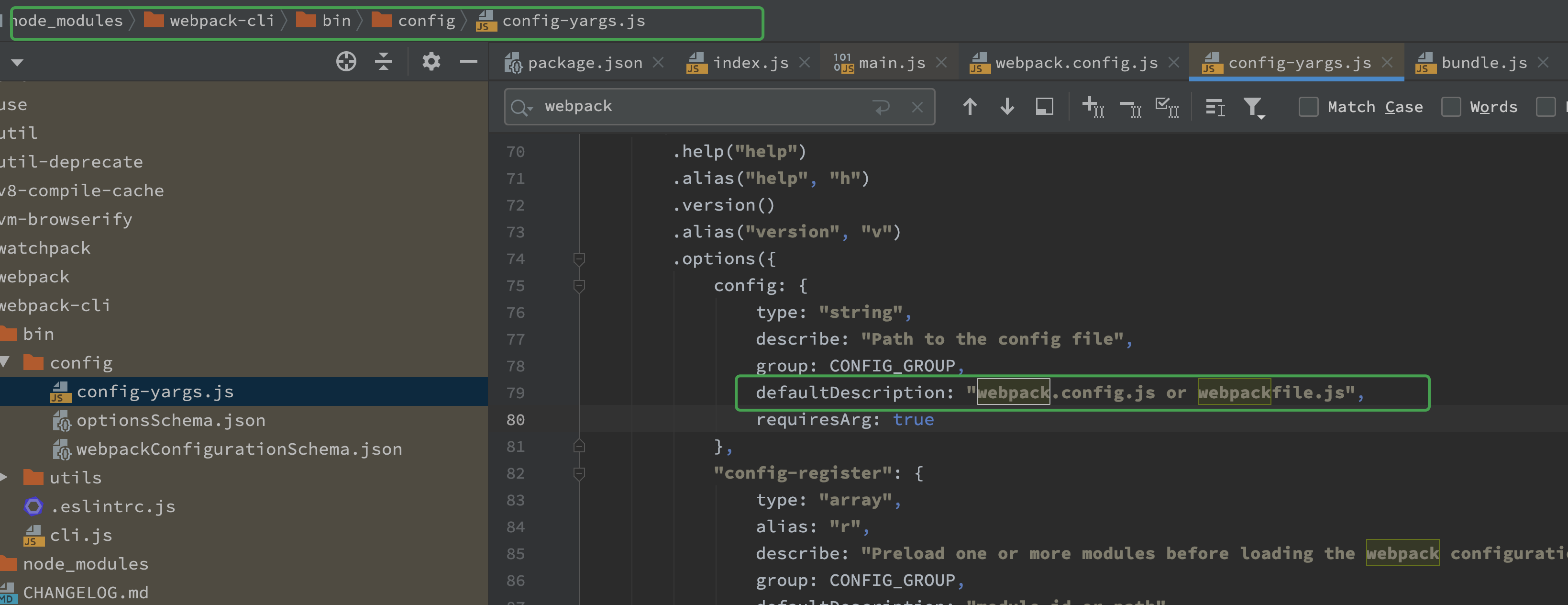Screen dimensions: 1568x605
Task: Click node_modules in breadcrumb bar
Action: pos(67,21)
